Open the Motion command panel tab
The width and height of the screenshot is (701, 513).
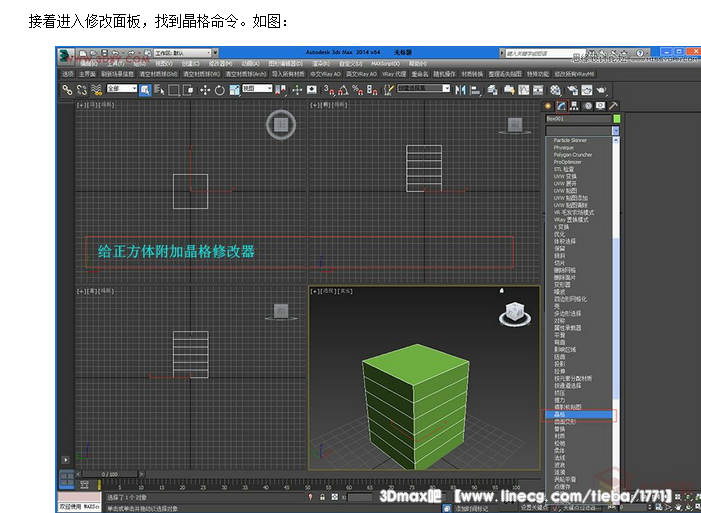point(587,106)
